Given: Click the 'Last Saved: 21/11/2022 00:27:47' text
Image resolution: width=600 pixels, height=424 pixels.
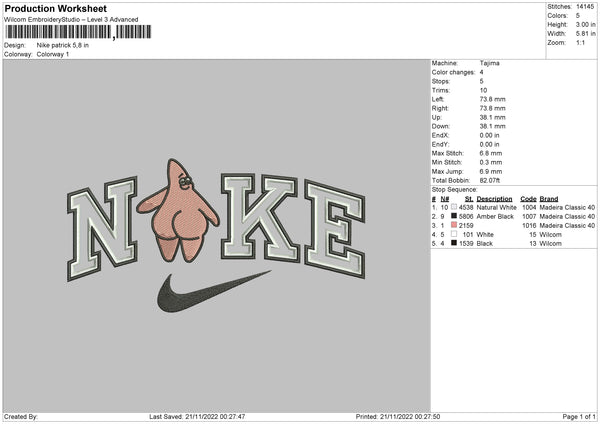Looking at the screenshot, I should coord(197,417).
